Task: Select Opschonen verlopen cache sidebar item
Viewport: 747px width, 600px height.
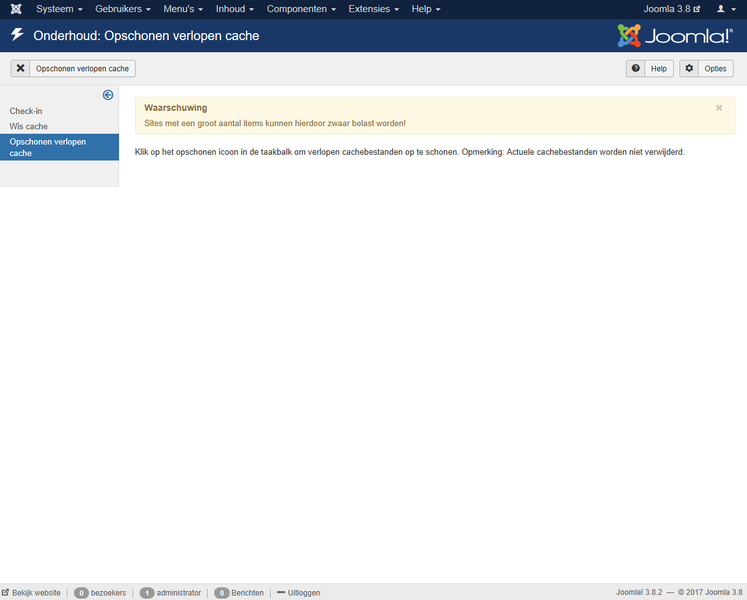Action: (60, 147)
